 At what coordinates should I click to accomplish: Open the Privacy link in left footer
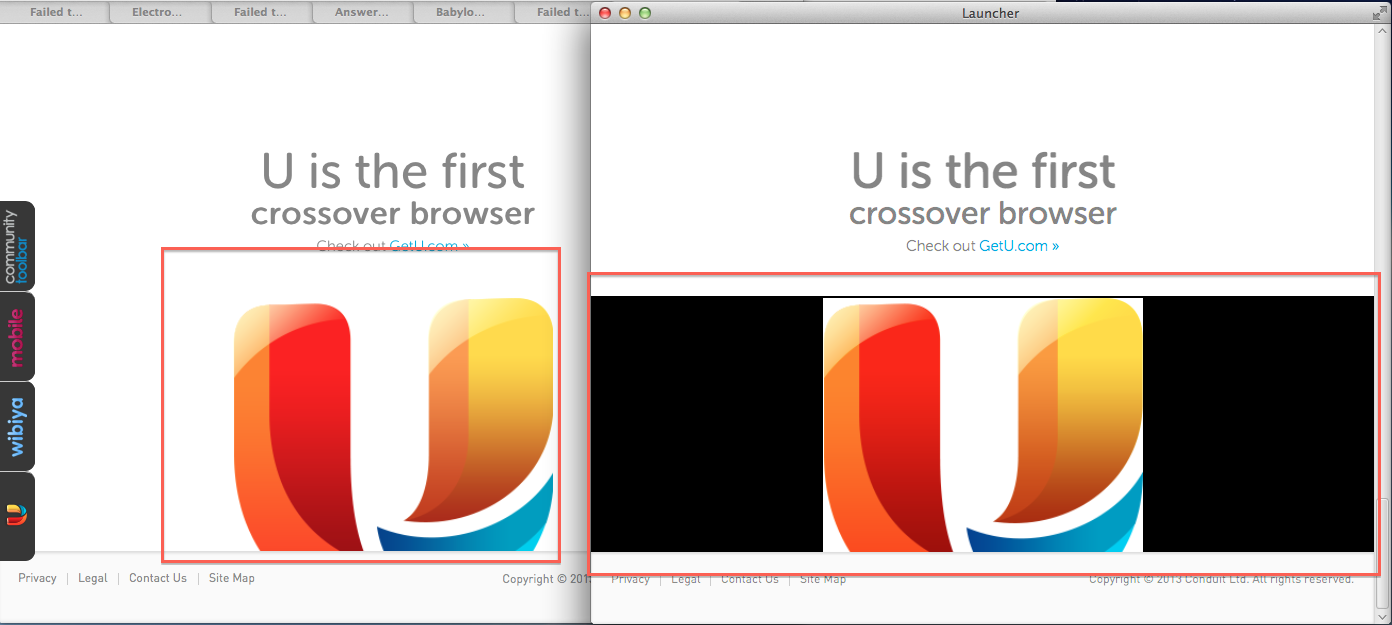[37, 578]
